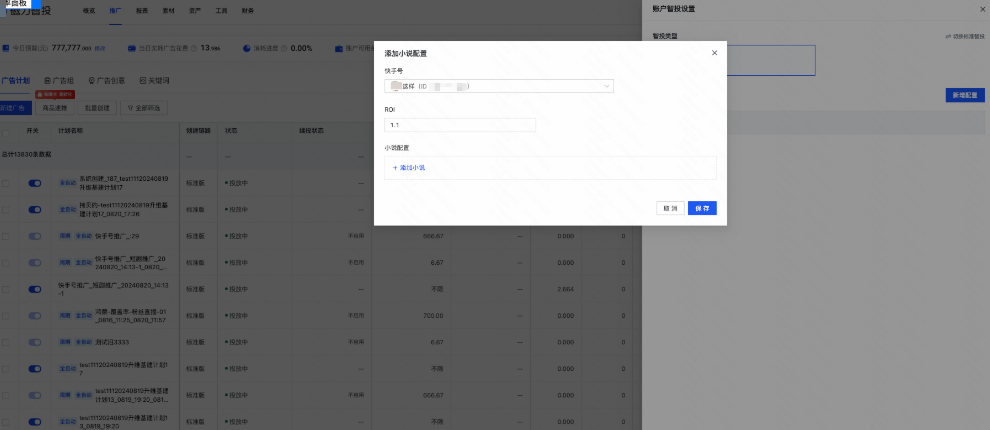
Task: Toggle the switch for 测试日3333 plan
Action: pyautogui.click(x=35, y=341)
